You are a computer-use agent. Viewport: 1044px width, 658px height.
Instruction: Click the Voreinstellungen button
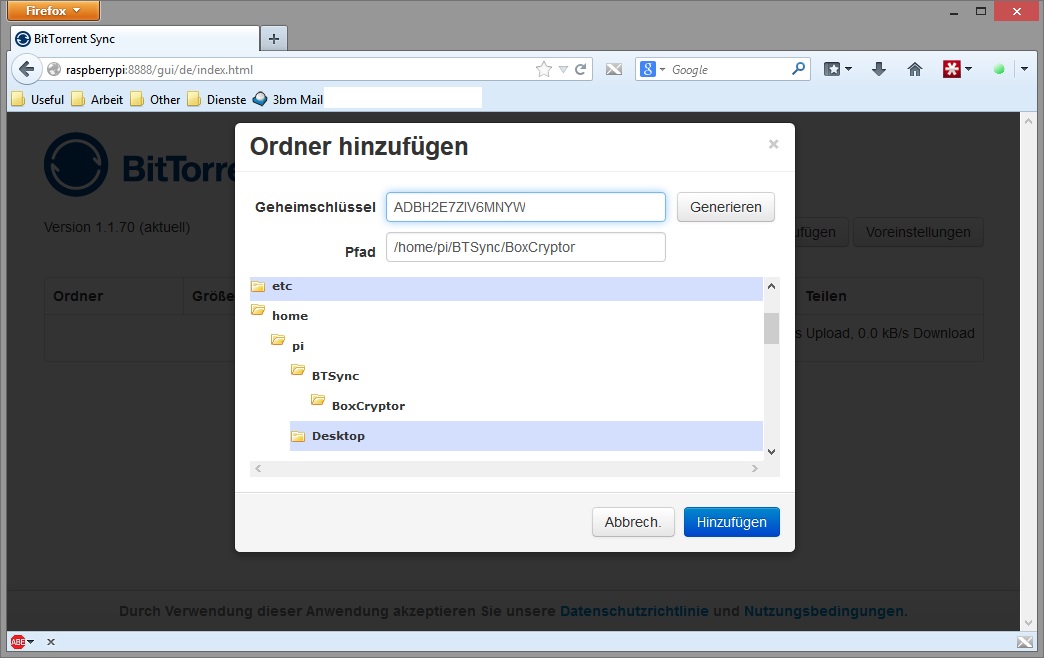click(918, 232)
